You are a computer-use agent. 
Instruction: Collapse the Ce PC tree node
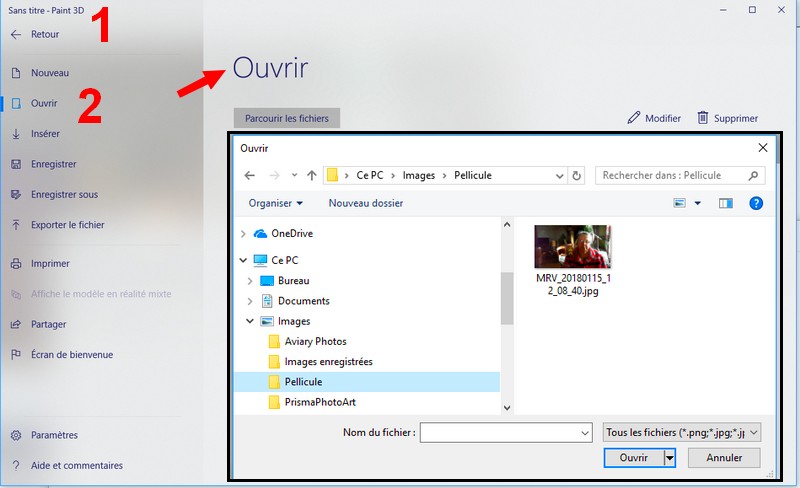coord(243,260)
